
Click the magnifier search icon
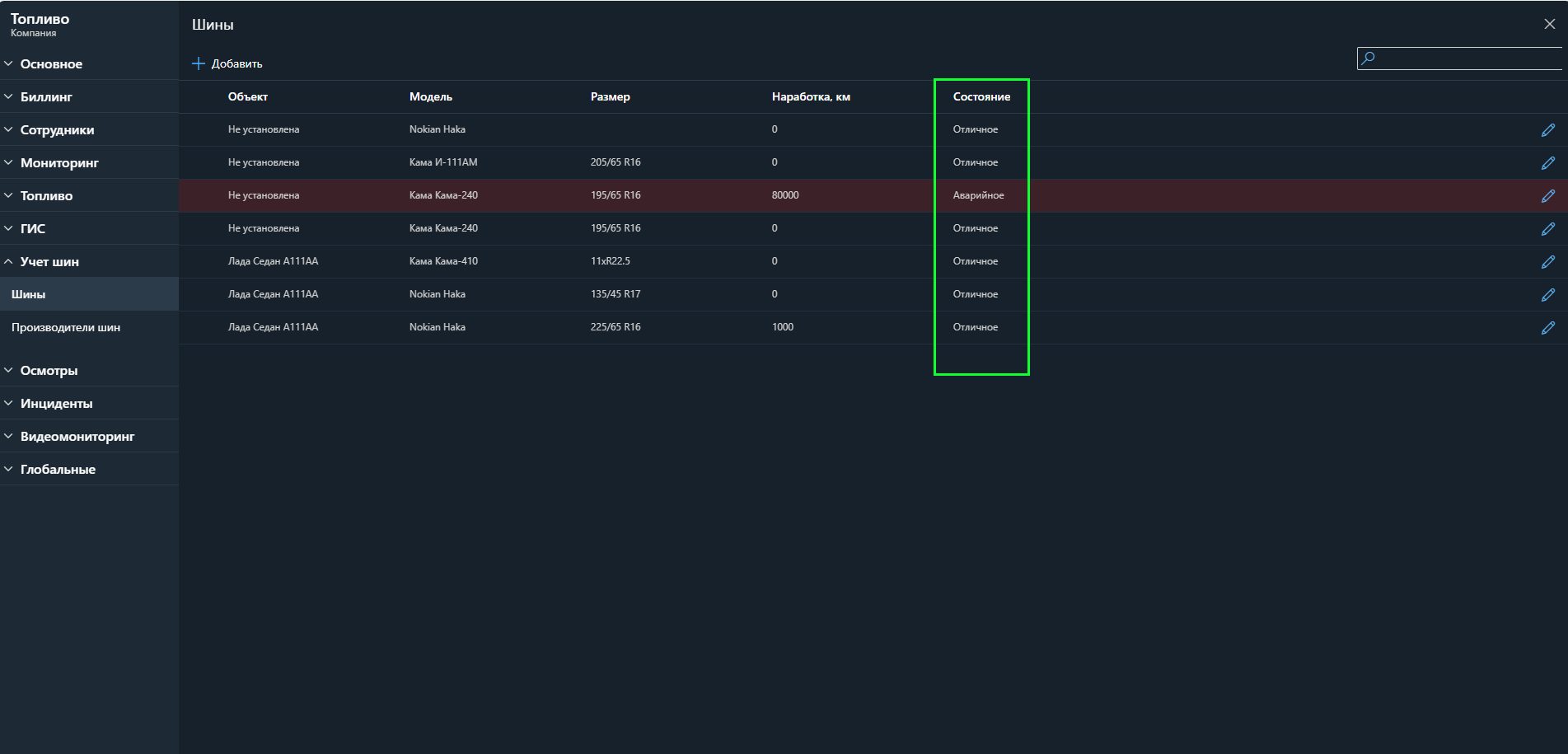tap(1369, 58)
